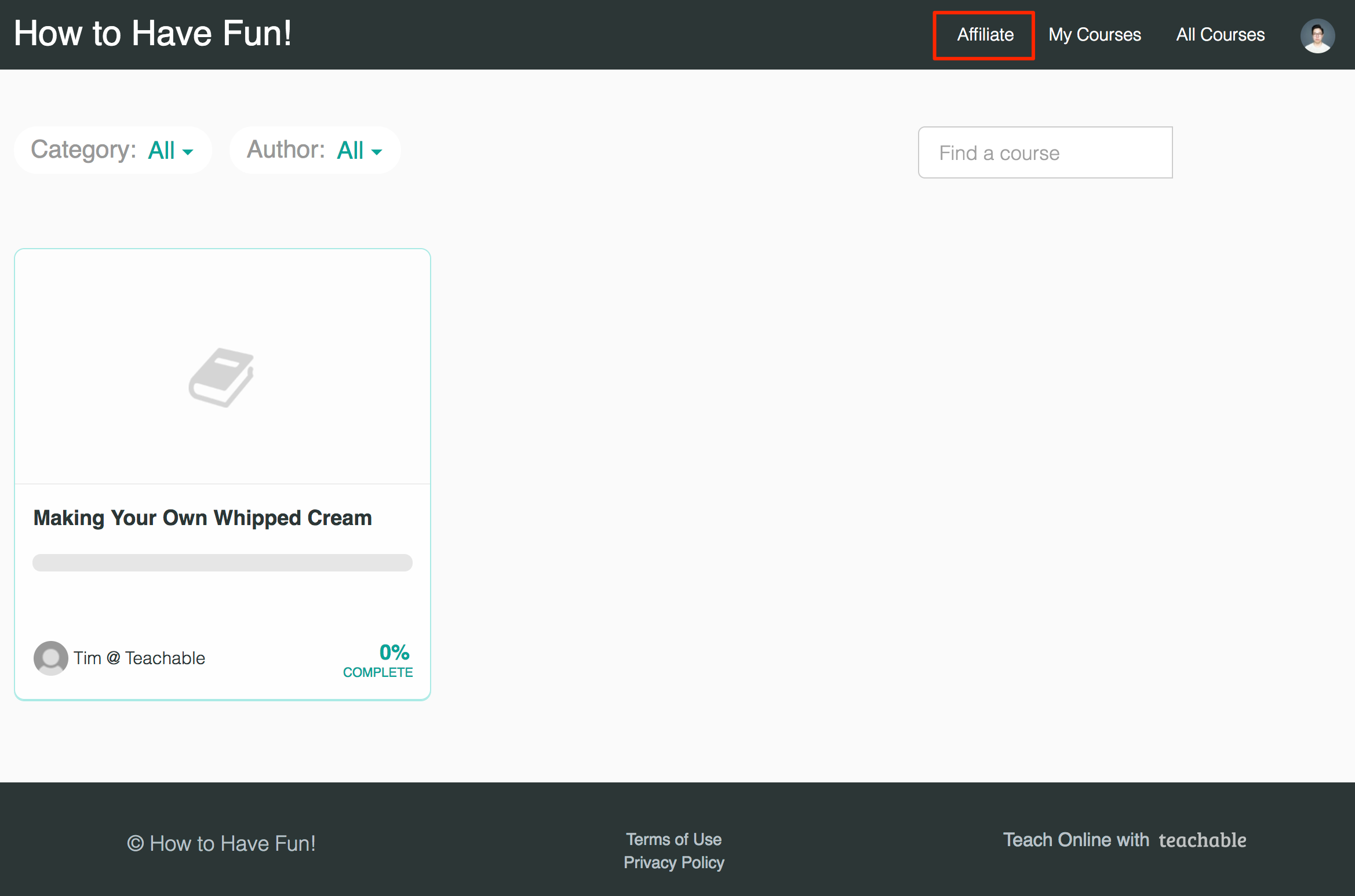Click the Tim @ Teachable author name

pyautogui.click(x=139, y=658)
